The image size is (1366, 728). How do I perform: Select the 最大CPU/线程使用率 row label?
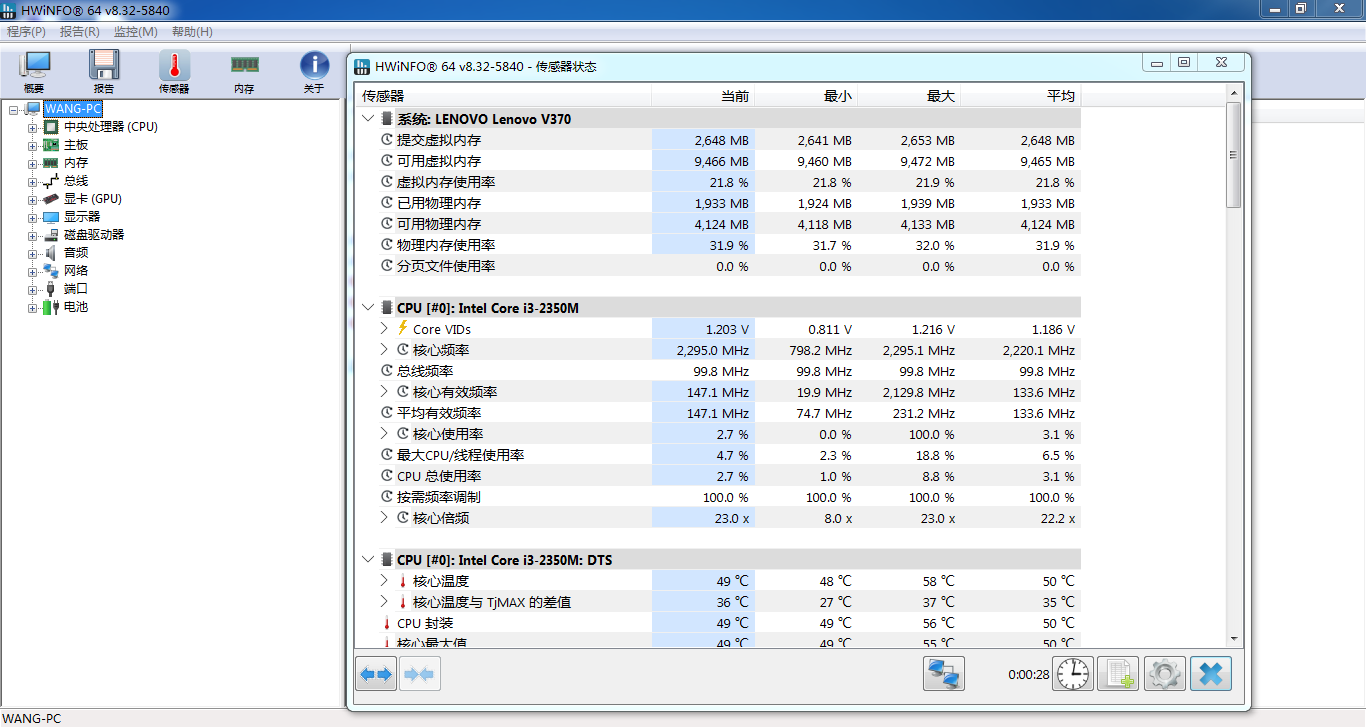(x=460, y=455)
